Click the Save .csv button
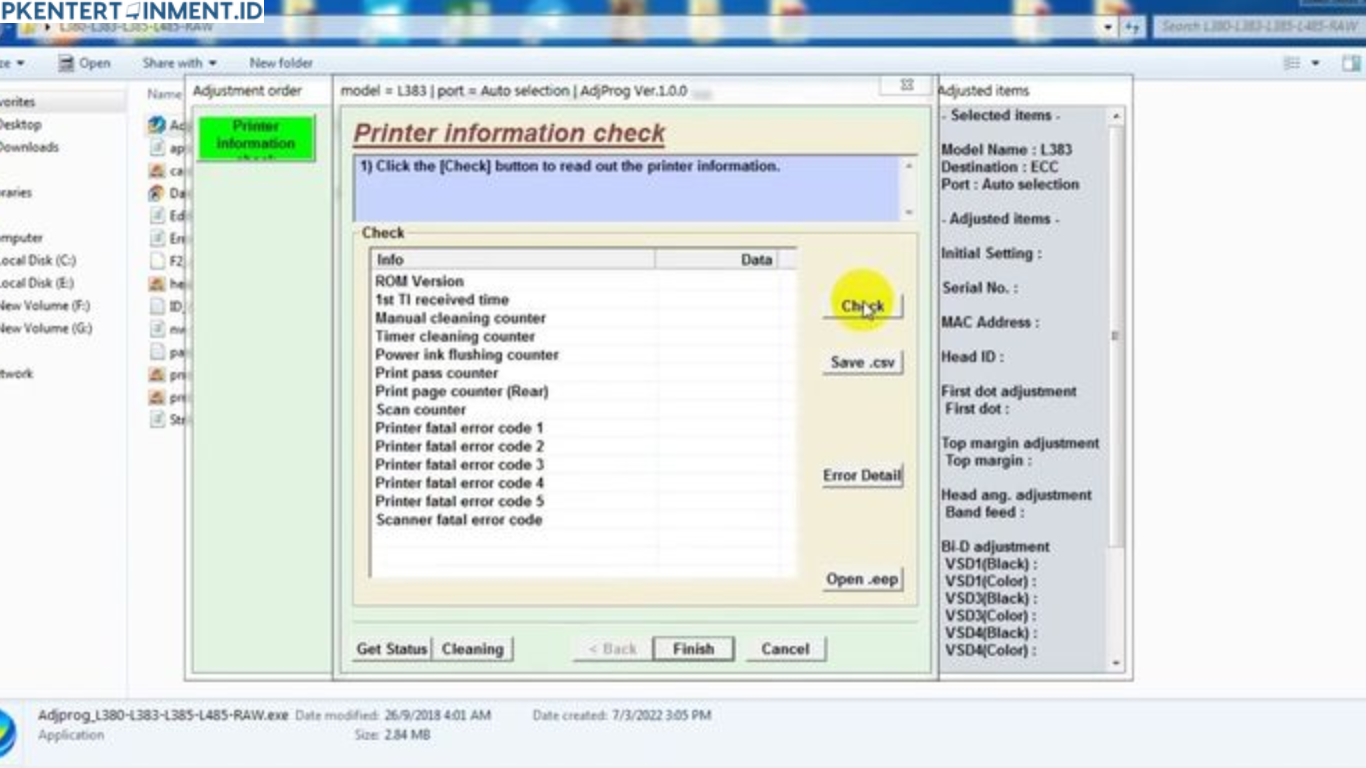This screenshot has width=1366, height=768. pos(861,362)
